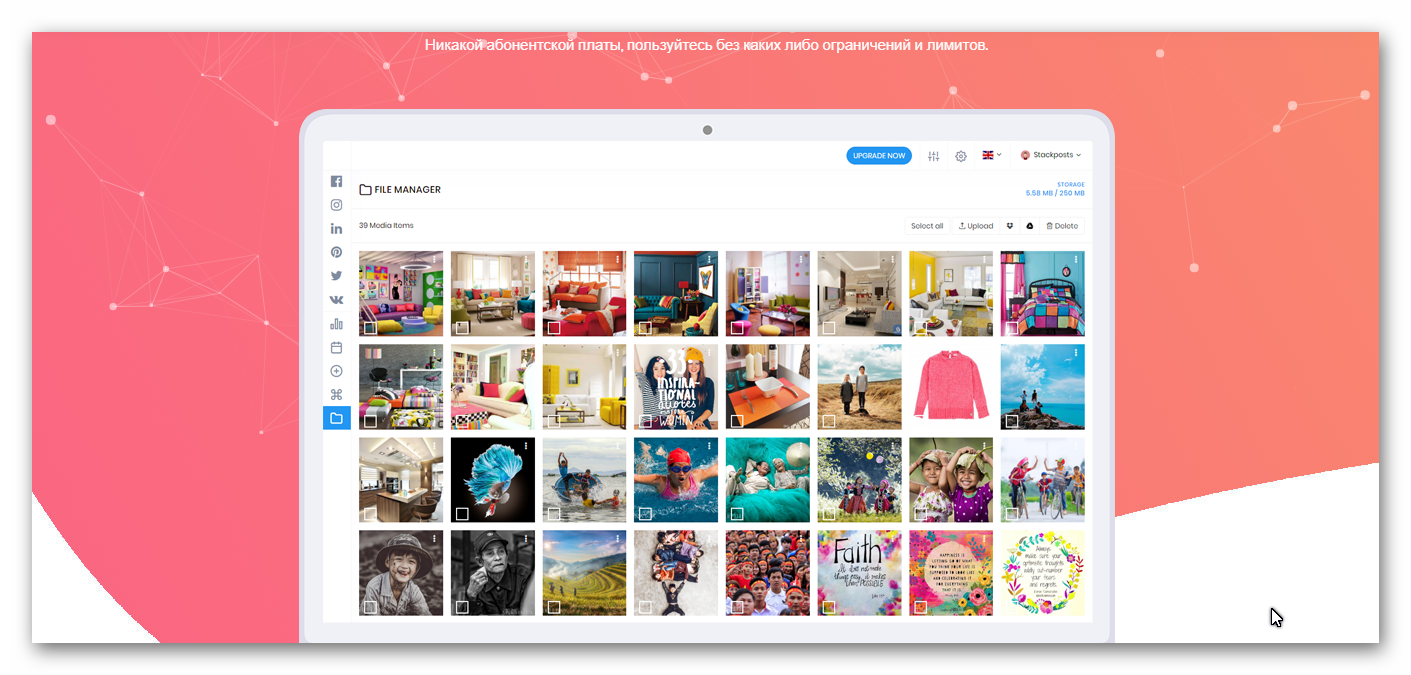Click the 39 Media Items label
Viewport: 1411px width, 675px height.
tap(386, 225)
